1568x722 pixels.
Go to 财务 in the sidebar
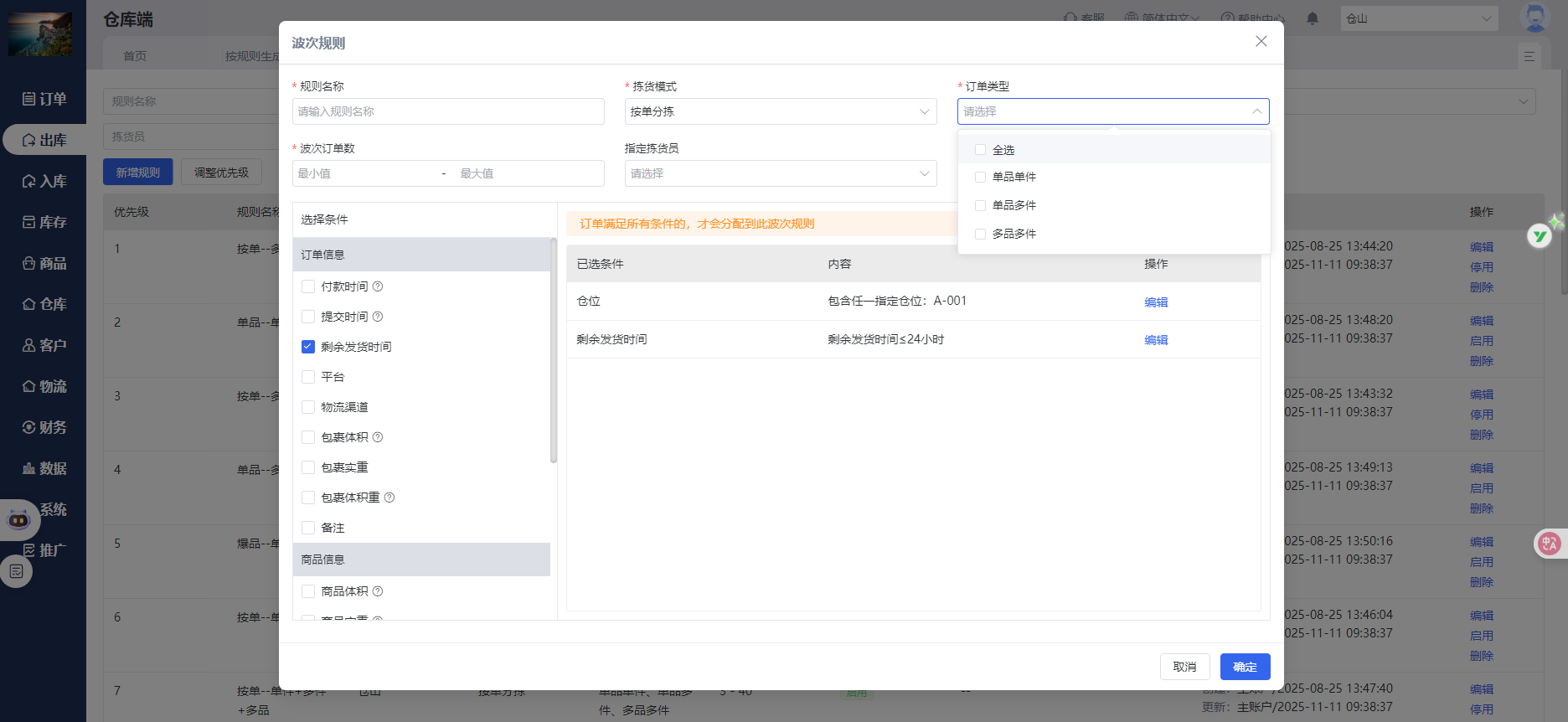pos(44,427)
